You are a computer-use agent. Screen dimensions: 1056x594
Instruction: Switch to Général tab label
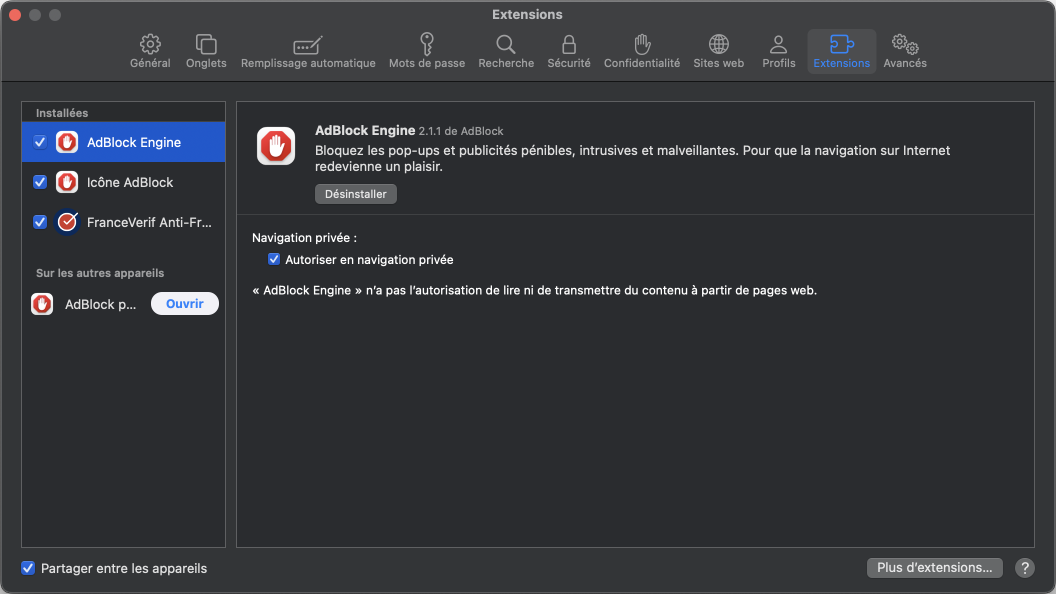coord(150,63)
